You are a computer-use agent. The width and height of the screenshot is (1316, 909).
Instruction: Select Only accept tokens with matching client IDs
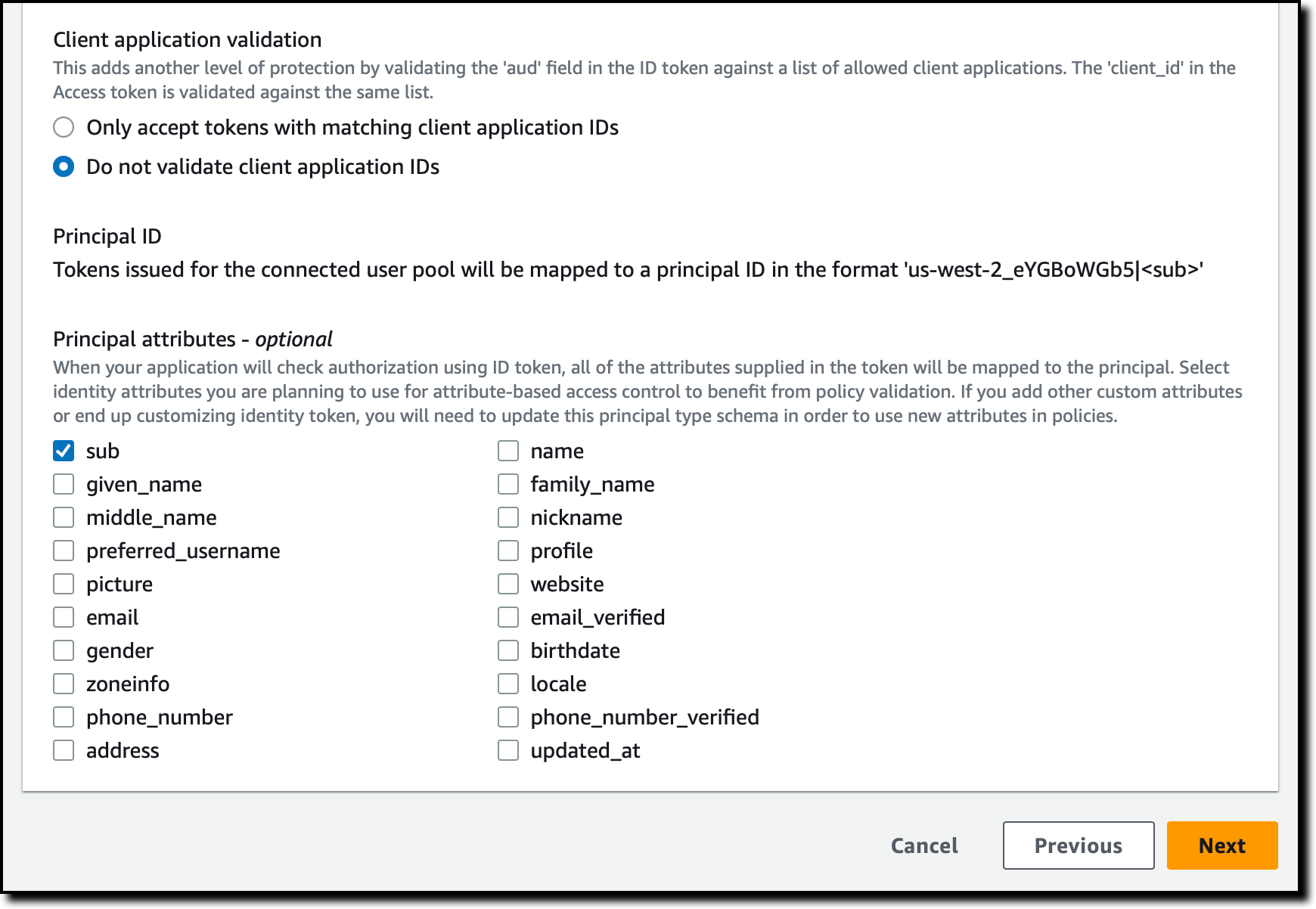point(64,127)
